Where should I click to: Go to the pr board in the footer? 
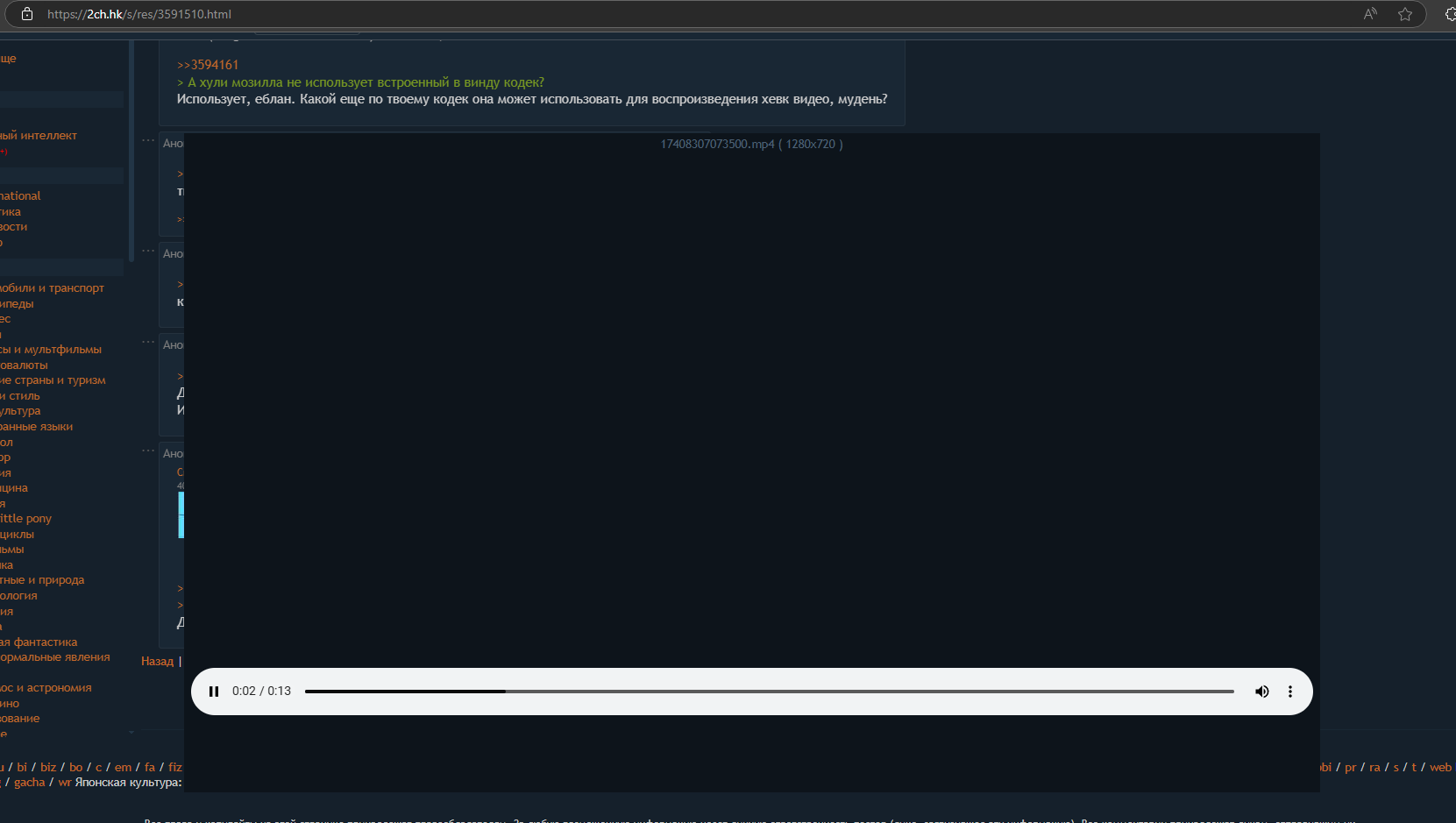coord(1351,767)
